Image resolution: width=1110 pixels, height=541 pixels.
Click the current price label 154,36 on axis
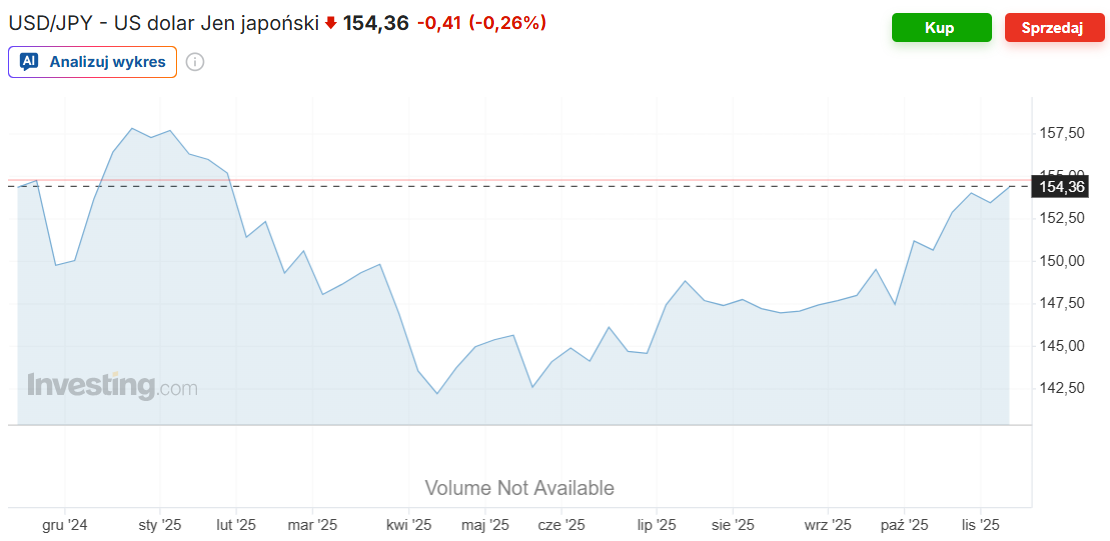1062,186
